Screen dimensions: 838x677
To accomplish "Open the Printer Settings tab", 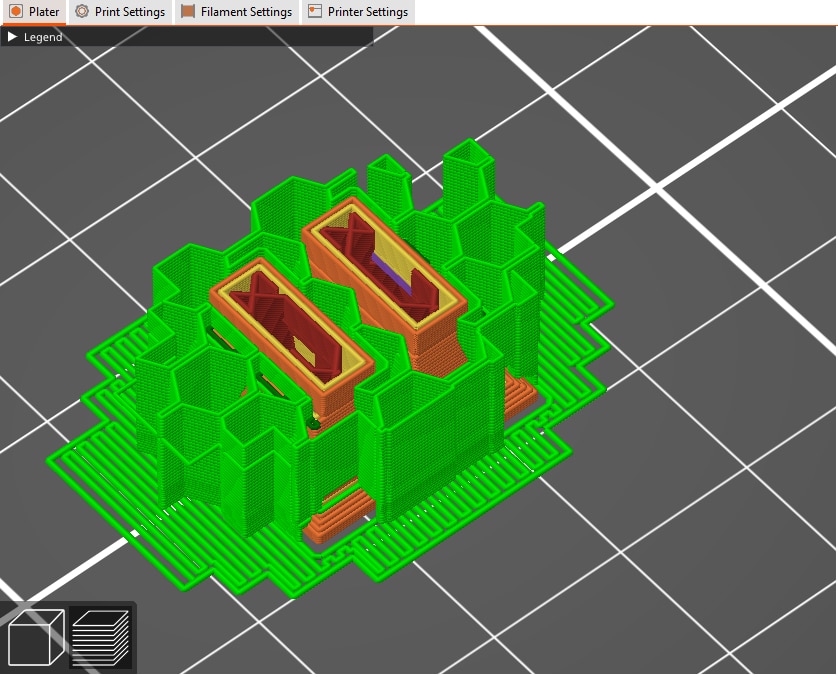I will tap(358, 12).
